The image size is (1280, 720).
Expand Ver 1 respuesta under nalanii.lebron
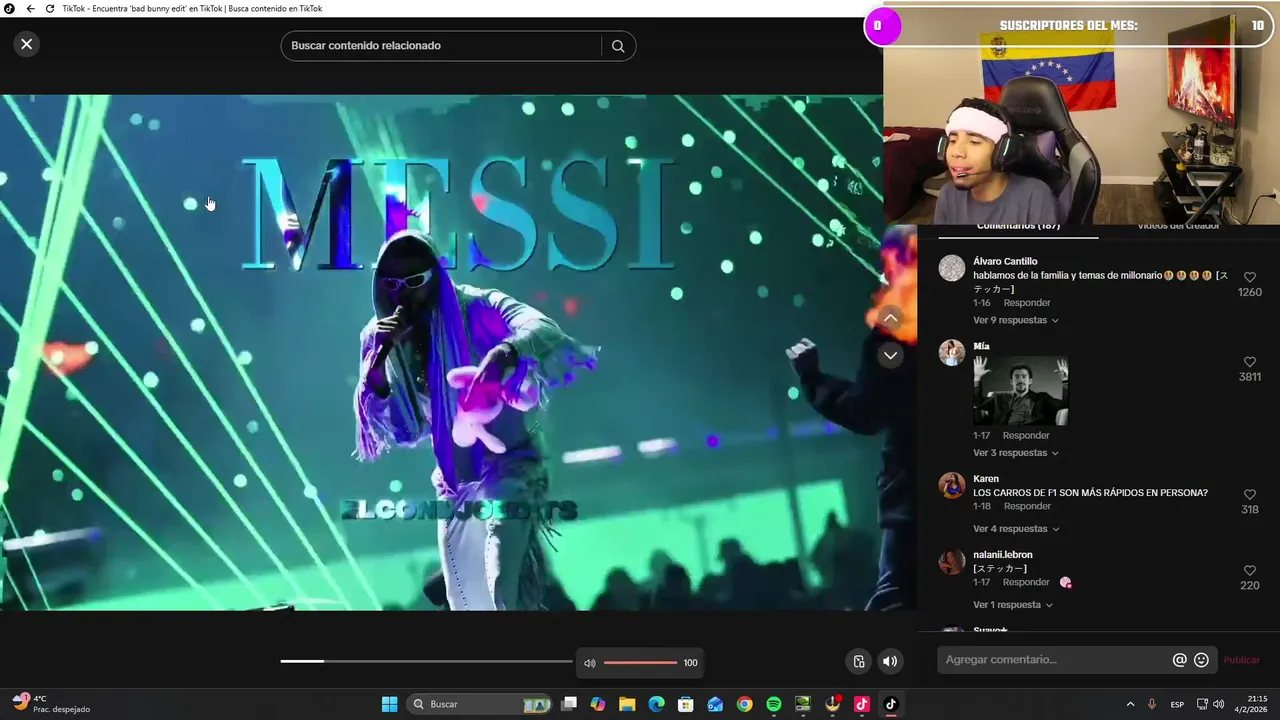pos(1012,605)
